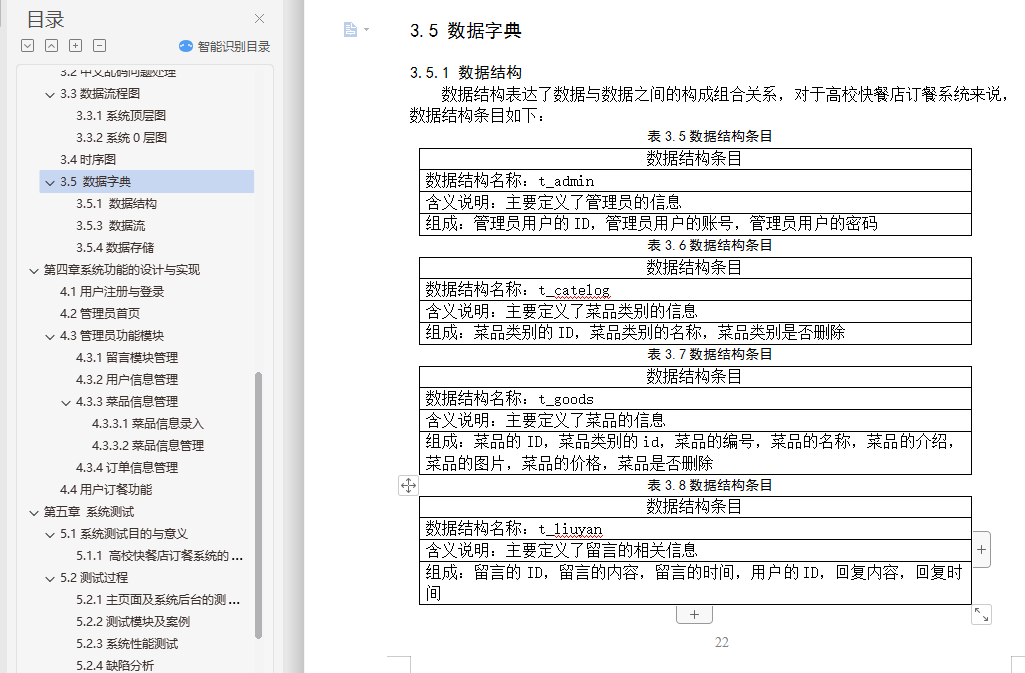Collapse the 第四章 outline chapter
Viewport: 1025px width, 673px height.
tap(34, 271)
